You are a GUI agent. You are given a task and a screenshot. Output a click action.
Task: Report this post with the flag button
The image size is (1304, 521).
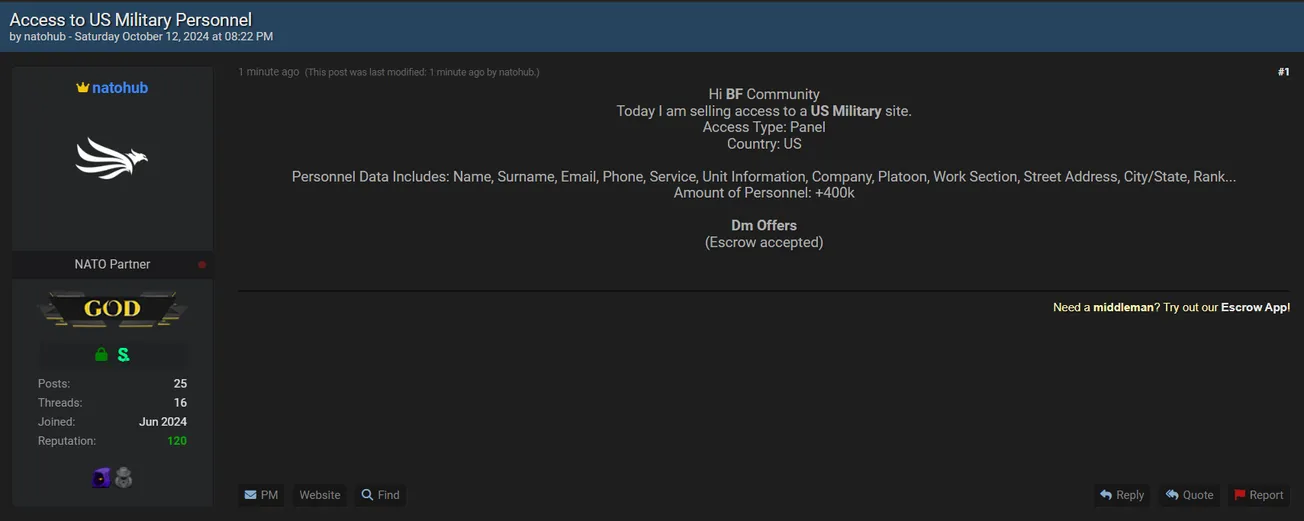(1258, 495)
